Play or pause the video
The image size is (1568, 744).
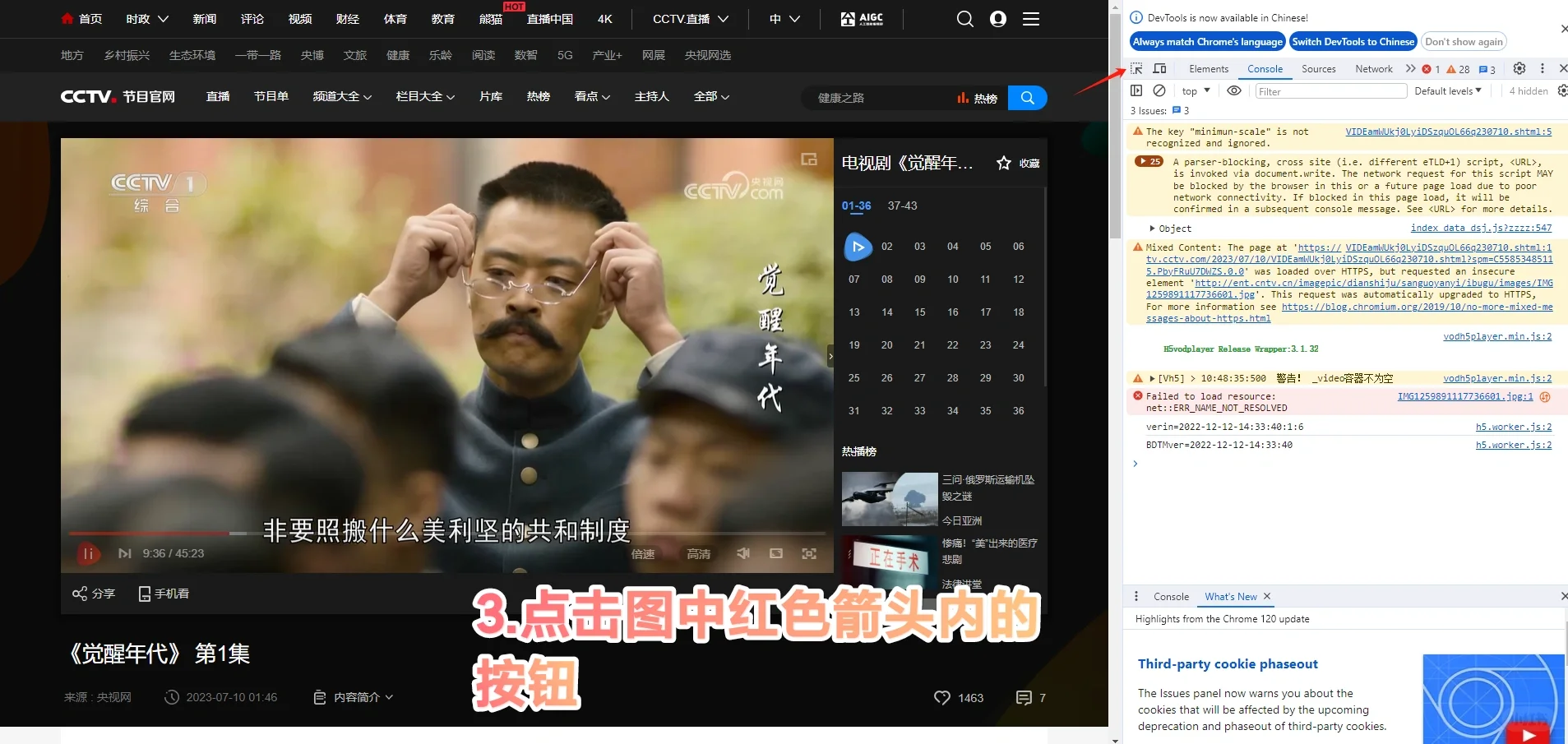88,553
